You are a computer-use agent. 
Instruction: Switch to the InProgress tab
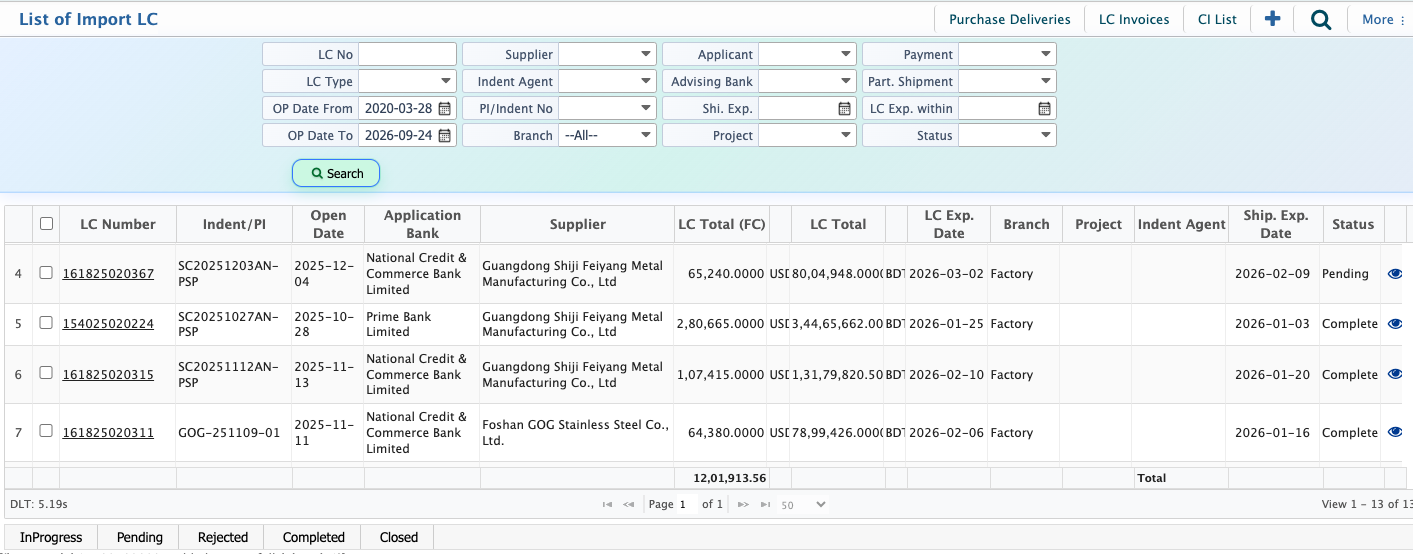tap(51, 537)
